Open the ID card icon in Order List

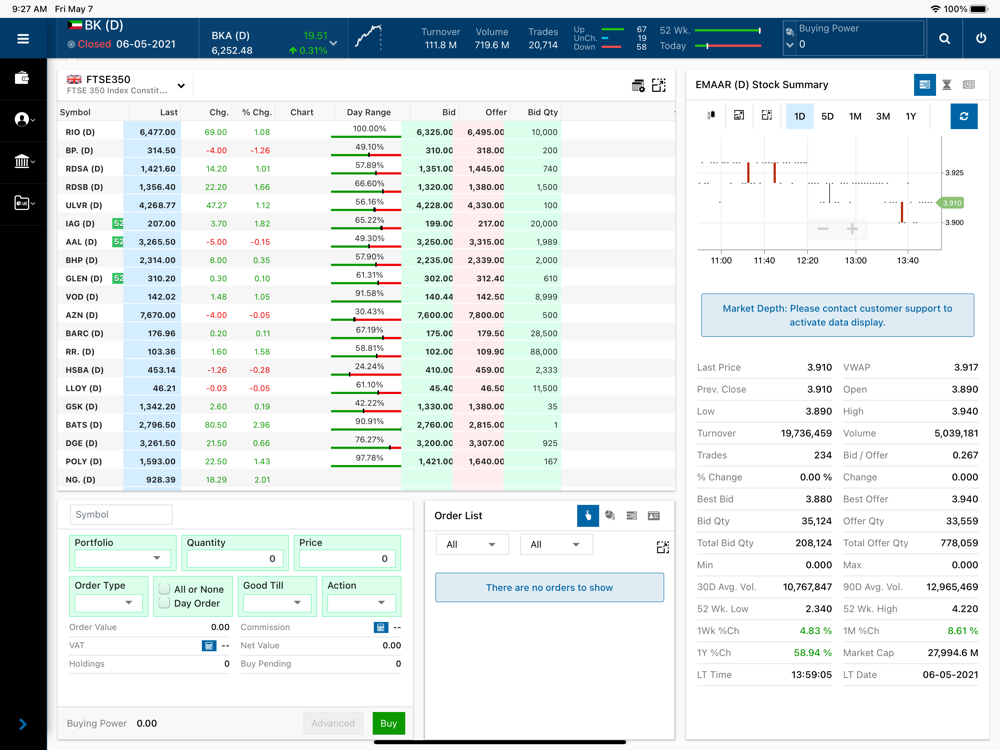click(654, 515)
